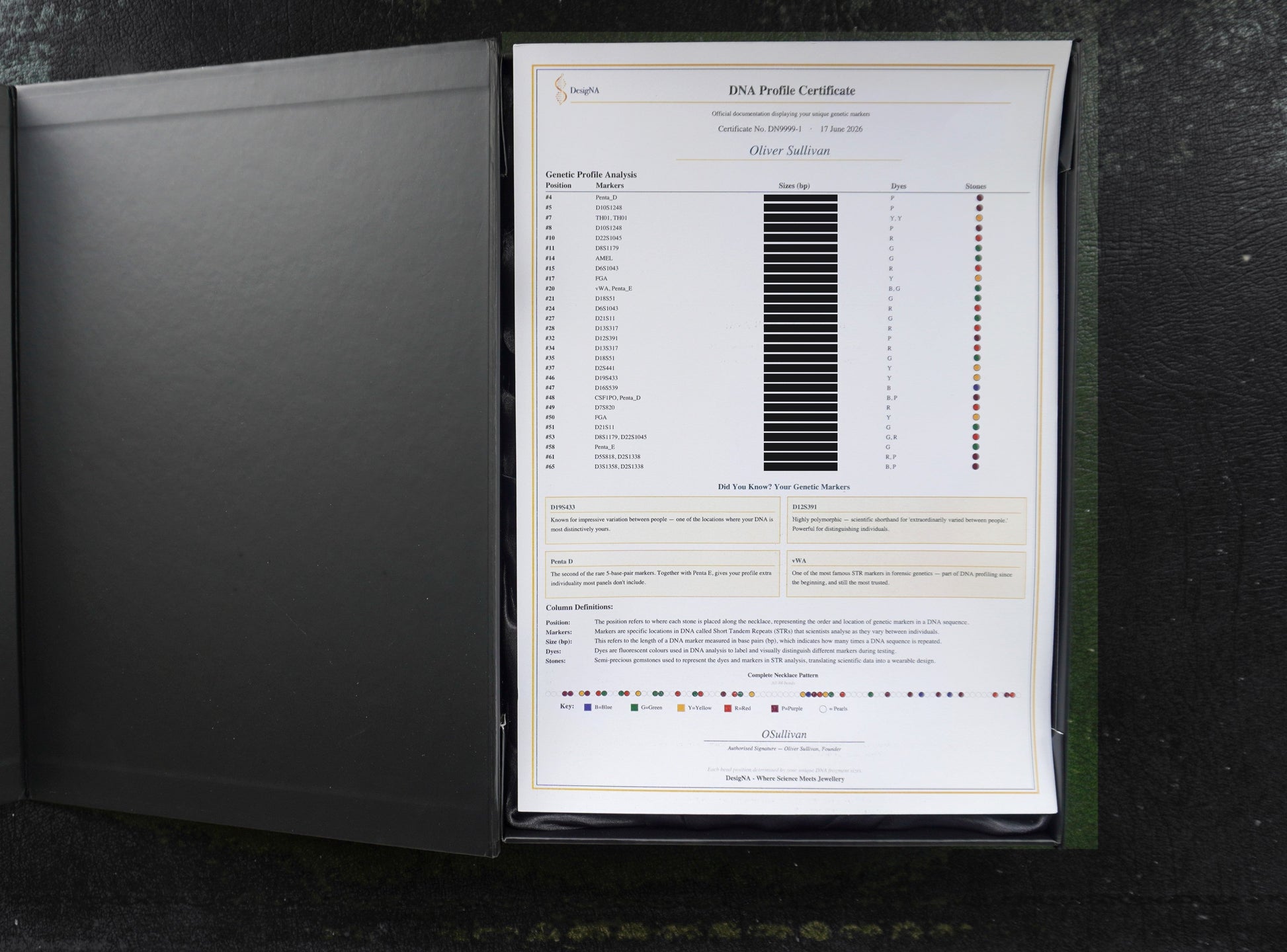
Task: Click the B=Blue key swatch
Action: (x=587, y=707)
